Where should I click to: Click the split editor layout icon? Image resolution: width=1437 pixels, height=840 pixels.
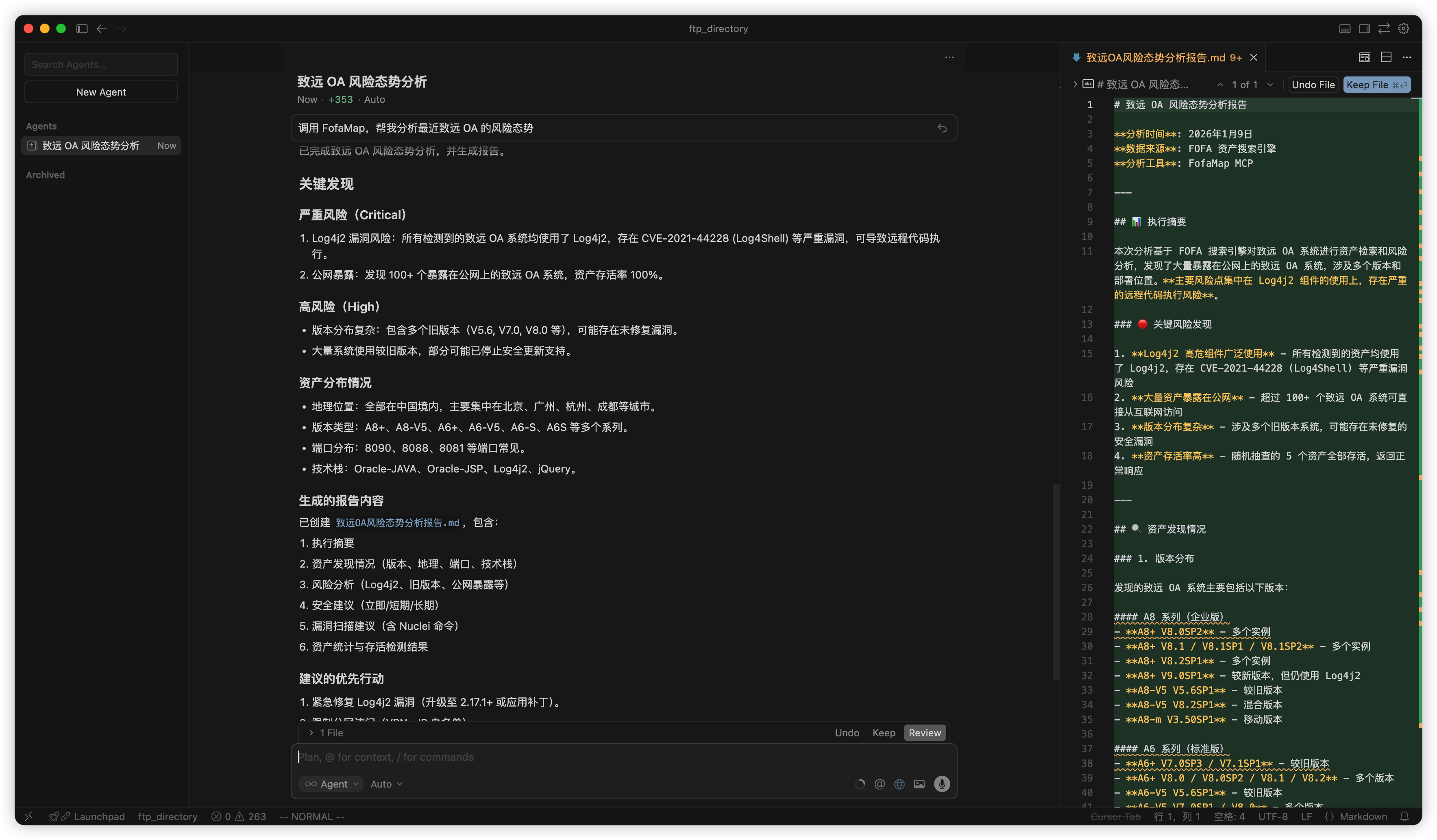click(1386, 57)
